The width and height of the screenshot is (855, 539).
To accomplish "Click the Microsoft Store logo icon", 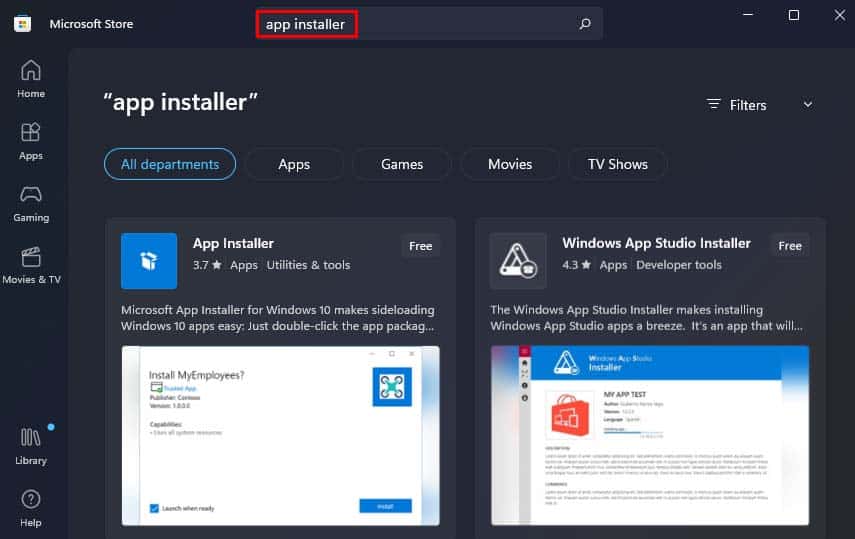I will tap(22, 24).
